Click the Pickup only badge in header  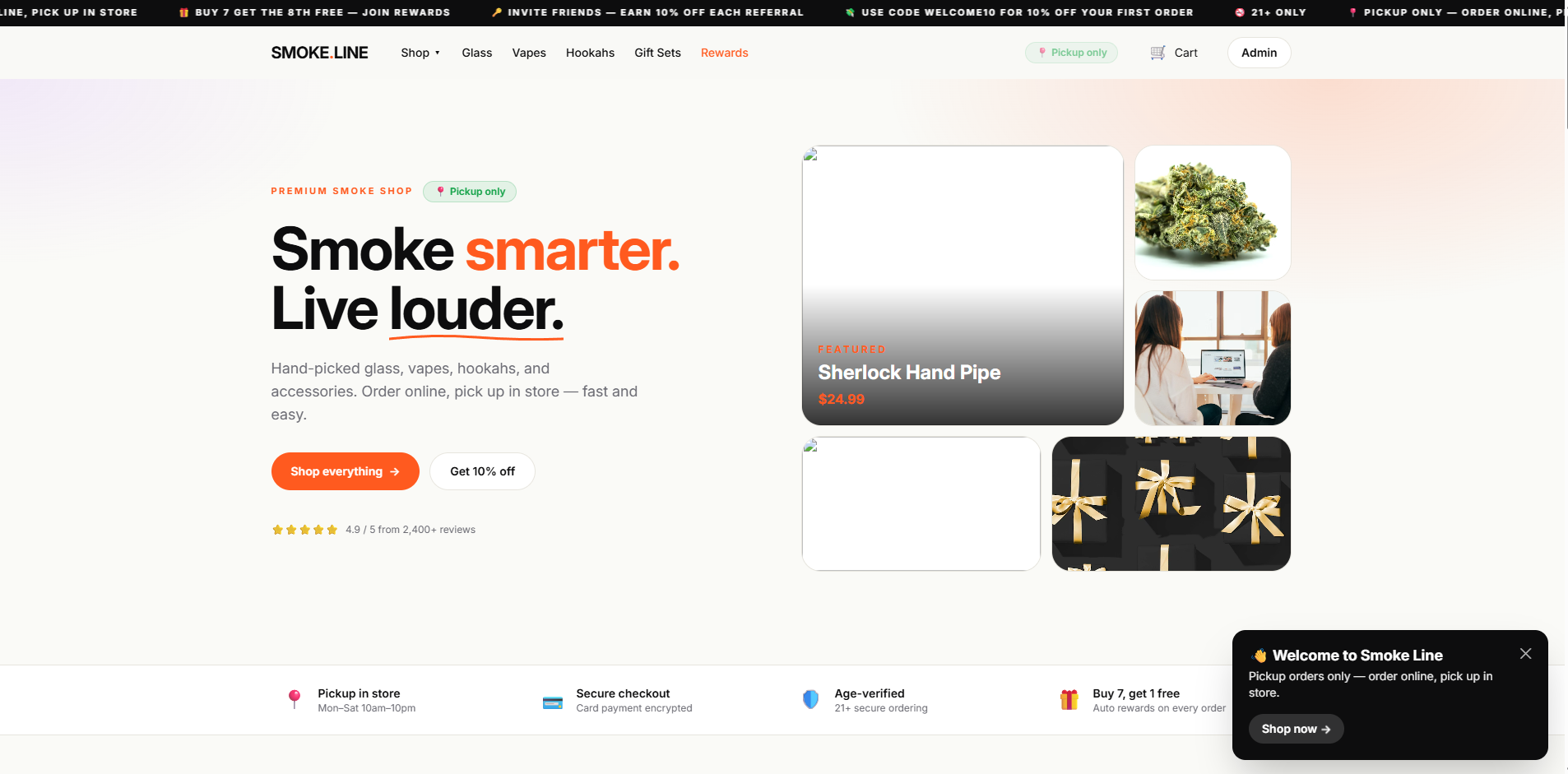(1071, 53)
